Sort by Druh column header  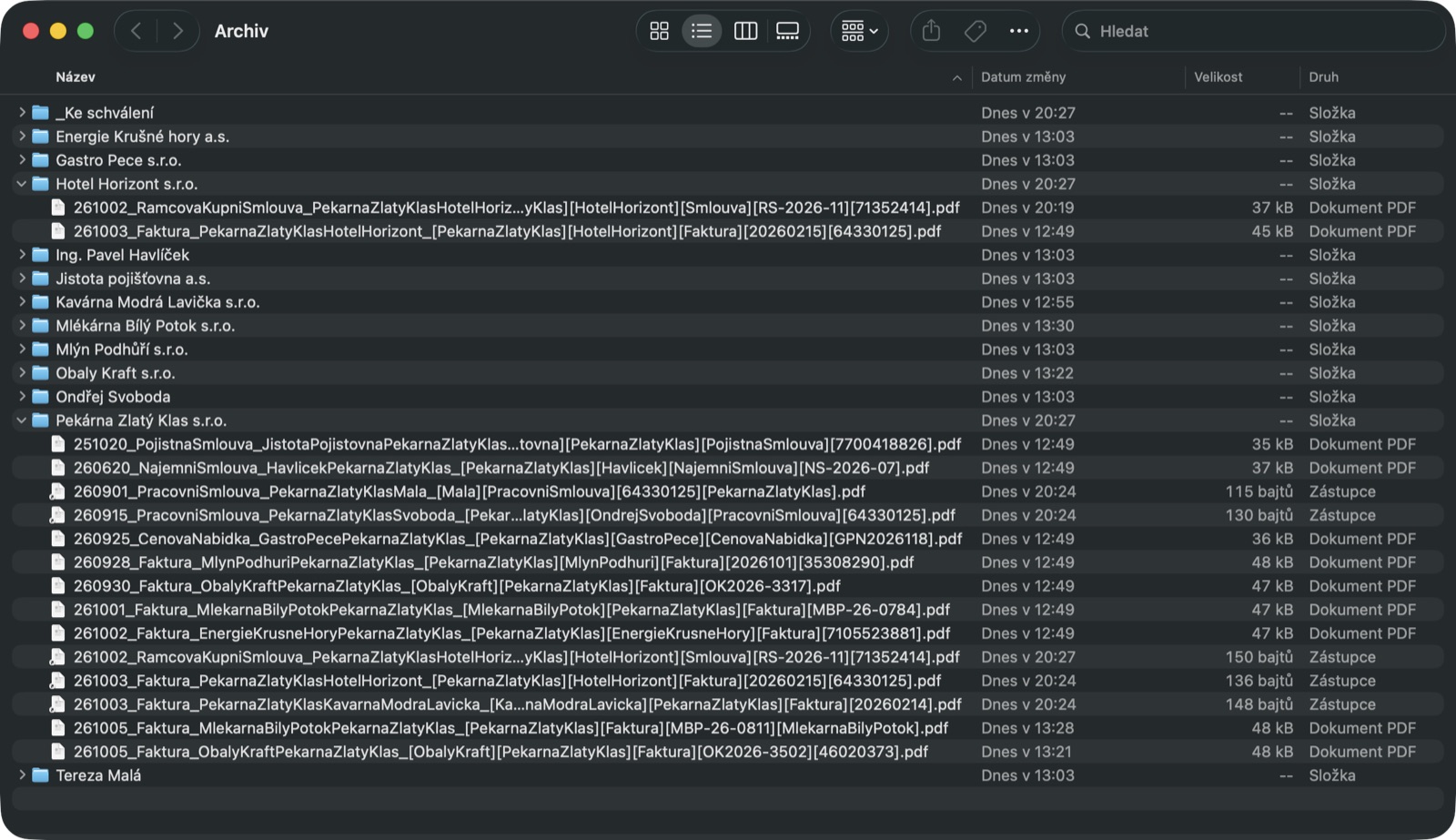point(1323,77)
